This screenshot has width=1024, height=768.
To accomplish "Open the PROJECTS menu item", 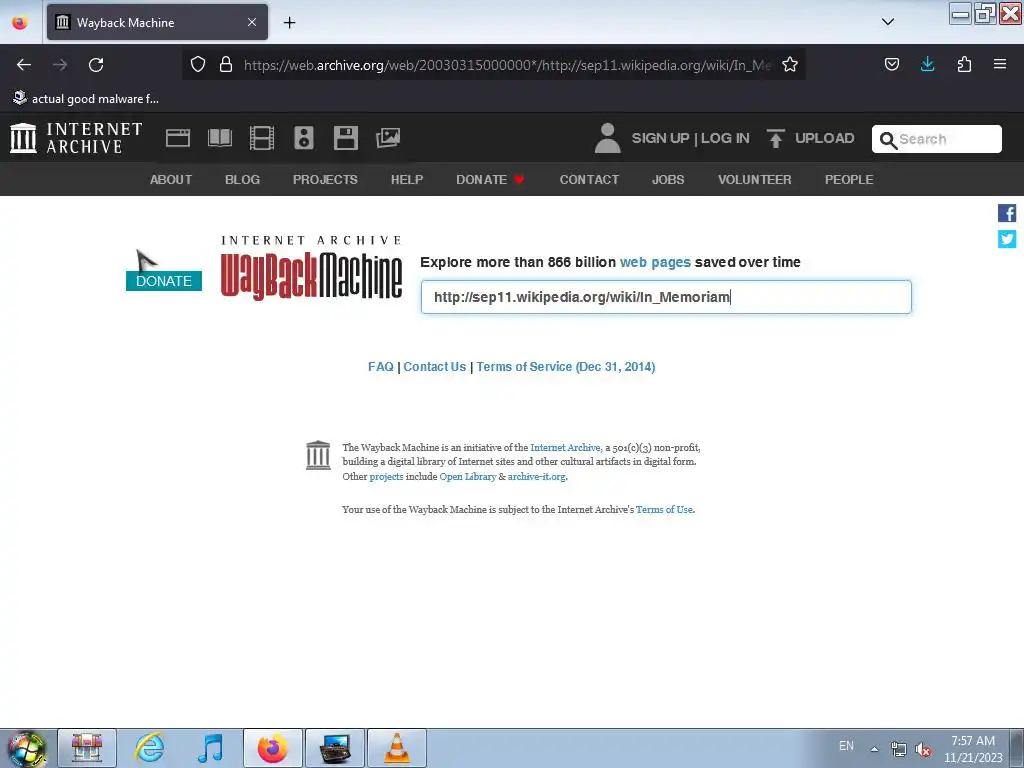I will point(325,180).
